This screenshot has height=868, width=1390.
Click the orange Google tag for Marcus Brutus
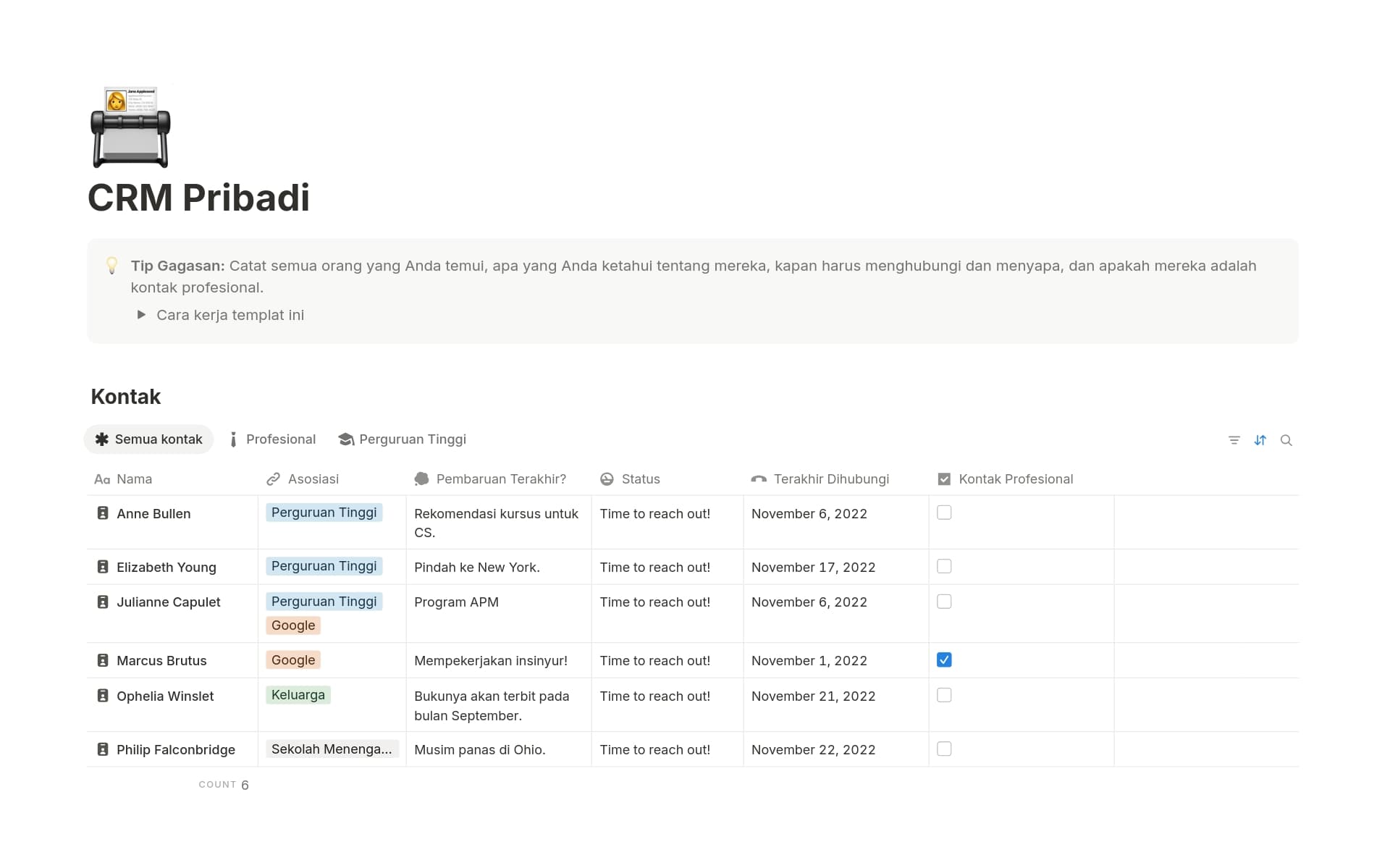(x=293, y=660)
